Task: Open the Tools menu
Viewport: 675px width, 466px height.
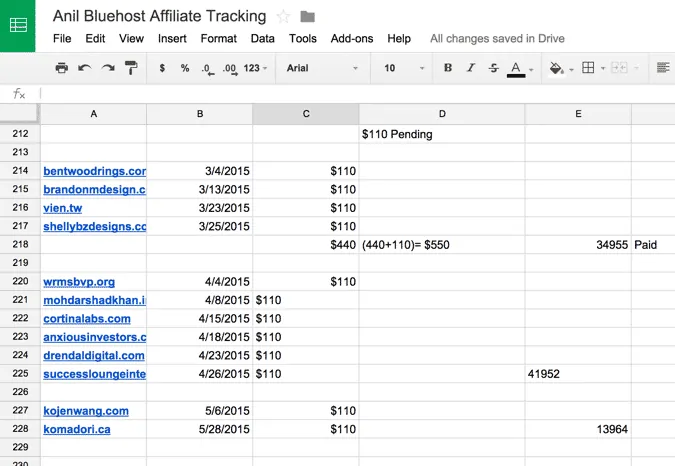Action: (x=303, y=39)
